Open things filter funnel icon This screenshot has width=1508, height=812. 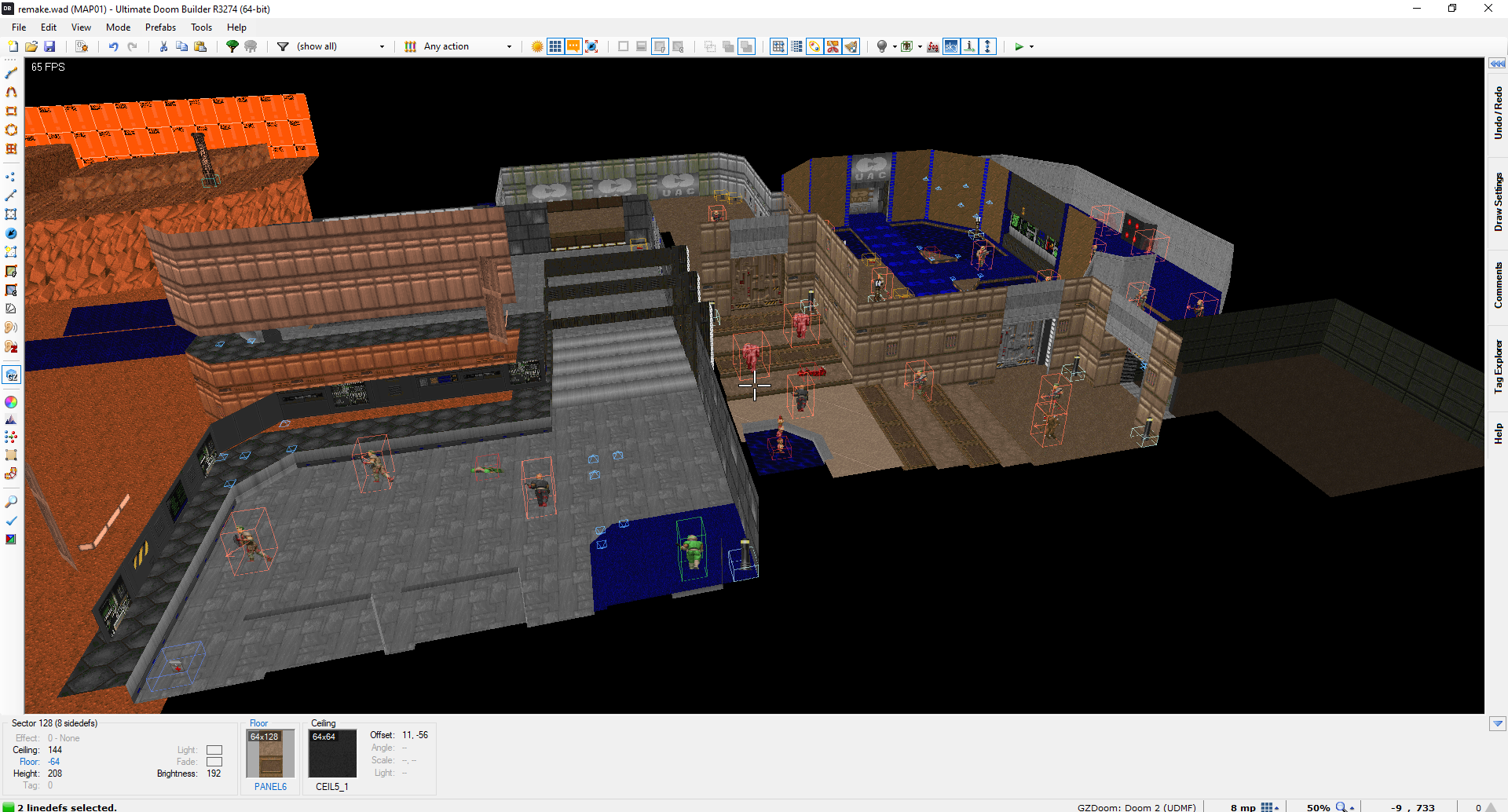[x=283, y=46]
